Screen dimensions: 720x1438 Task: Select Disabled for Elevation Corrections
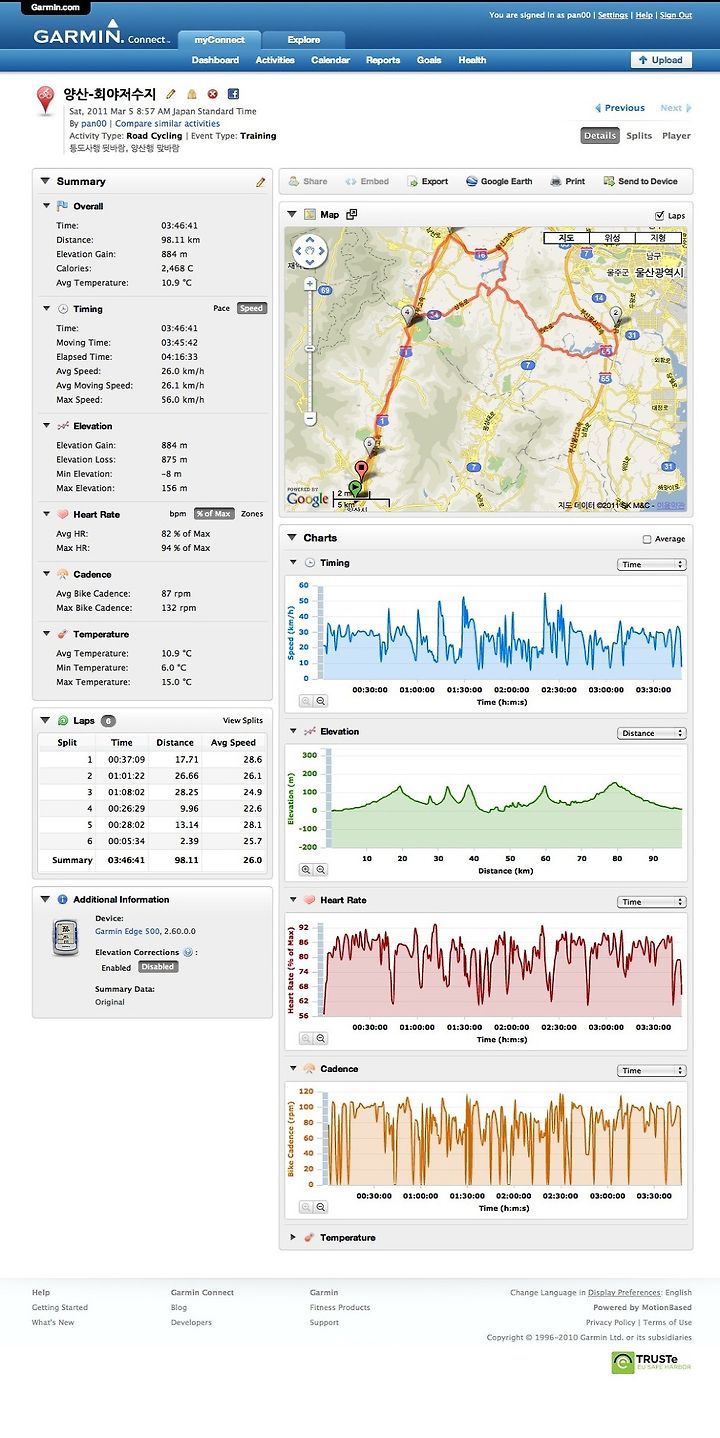pos(157,967)
